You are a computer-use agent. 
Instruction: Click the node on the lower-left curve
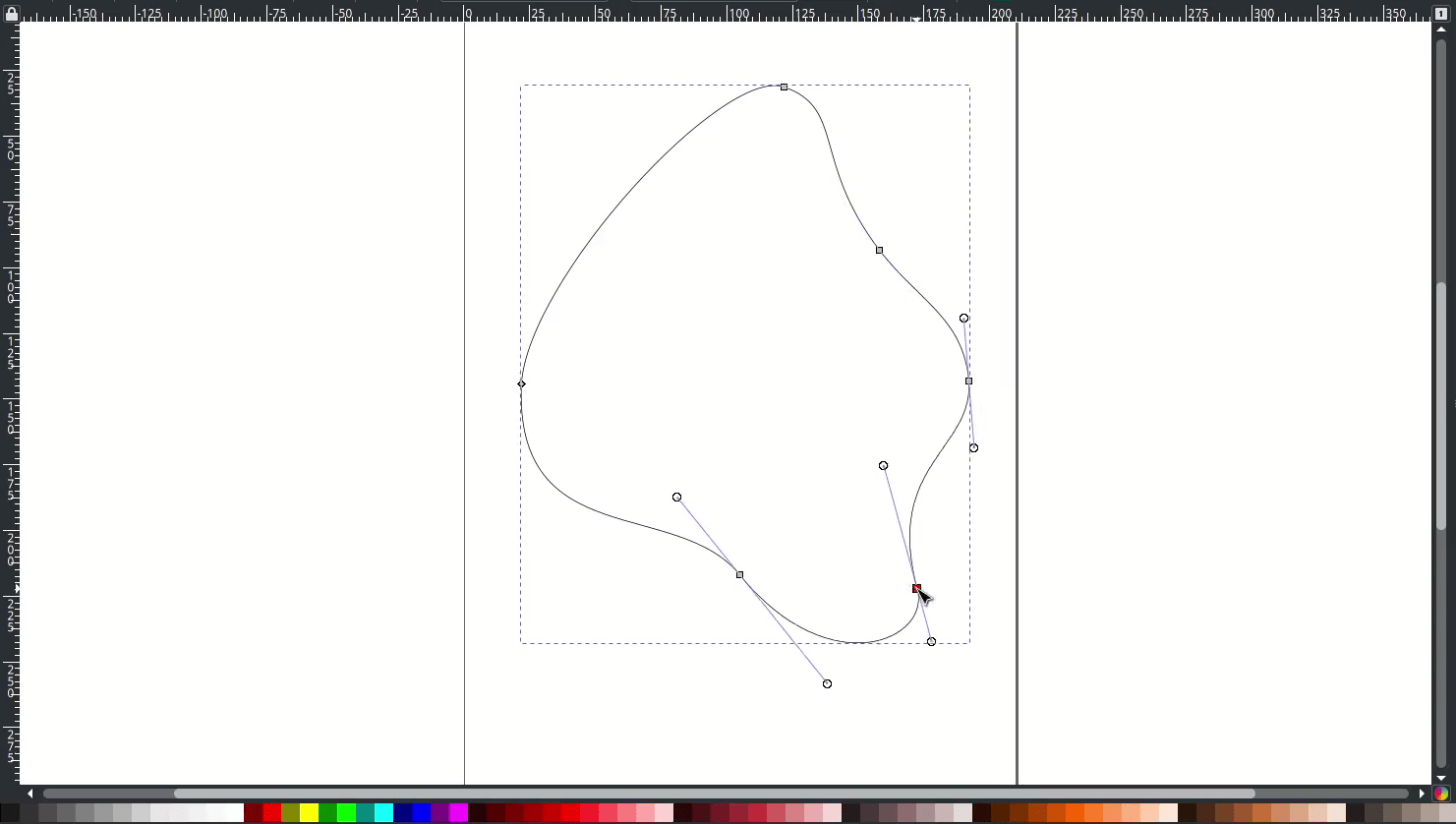[739, 574]
